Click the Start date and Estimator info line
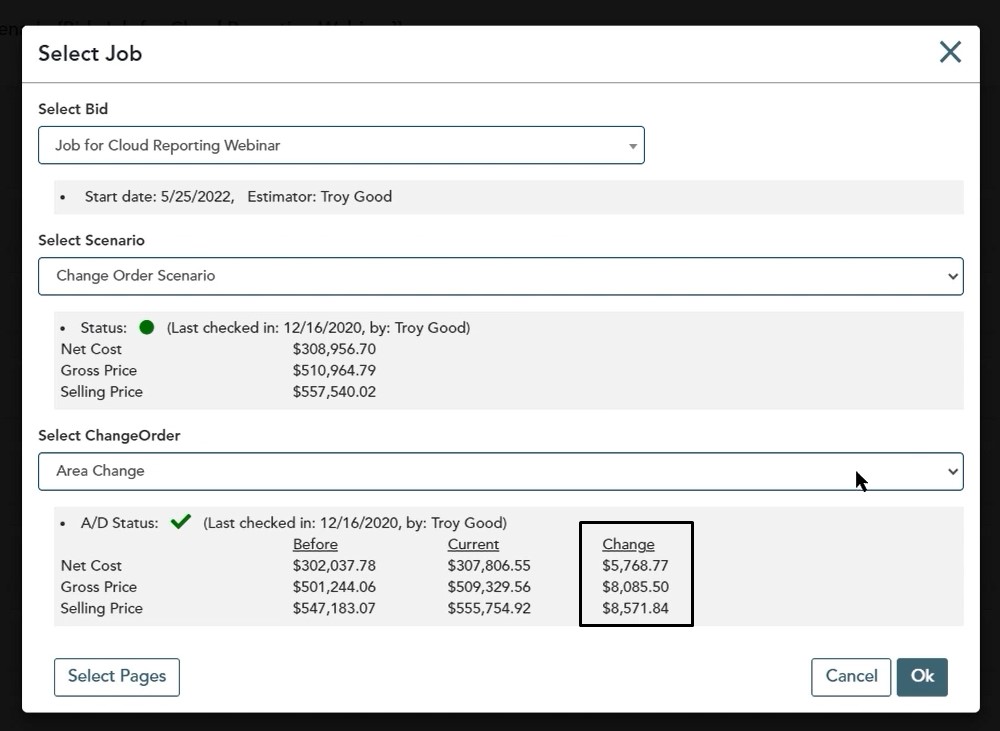 click(x=238, y=197)
